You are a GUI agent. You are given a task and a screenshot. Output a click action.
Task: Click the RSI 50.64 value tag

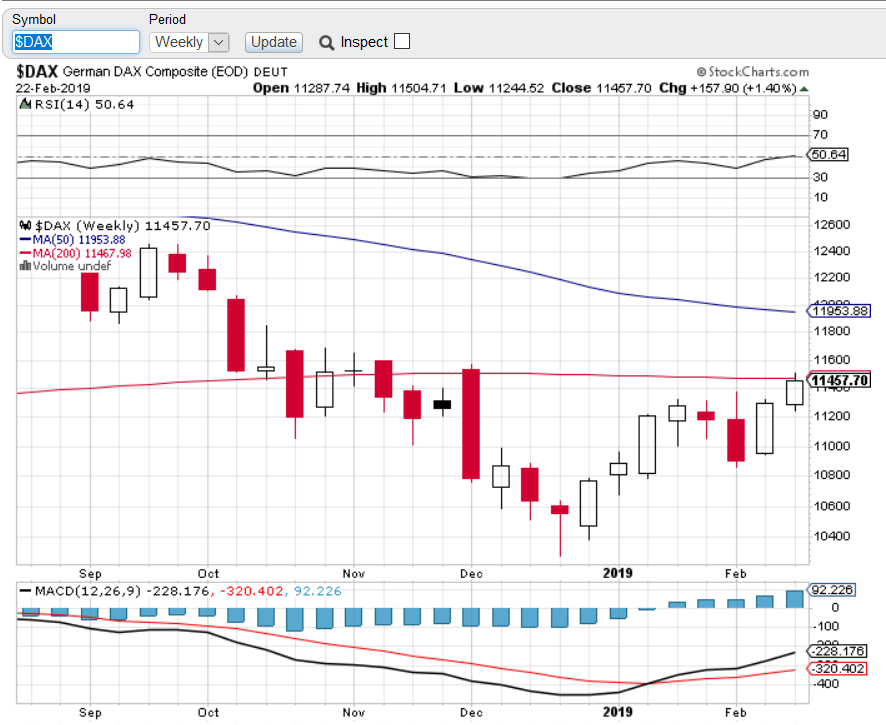point(828,155)
